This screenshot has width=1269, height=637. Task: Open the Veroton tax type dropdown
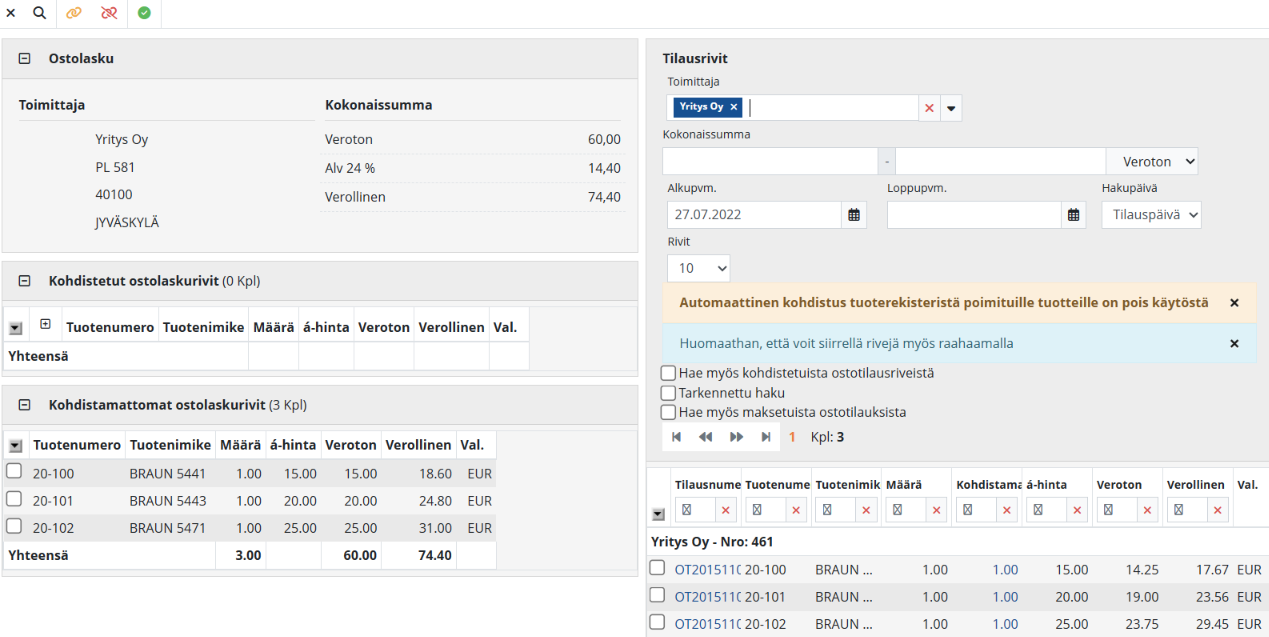pyautogui.click(x=1151, y=161)
